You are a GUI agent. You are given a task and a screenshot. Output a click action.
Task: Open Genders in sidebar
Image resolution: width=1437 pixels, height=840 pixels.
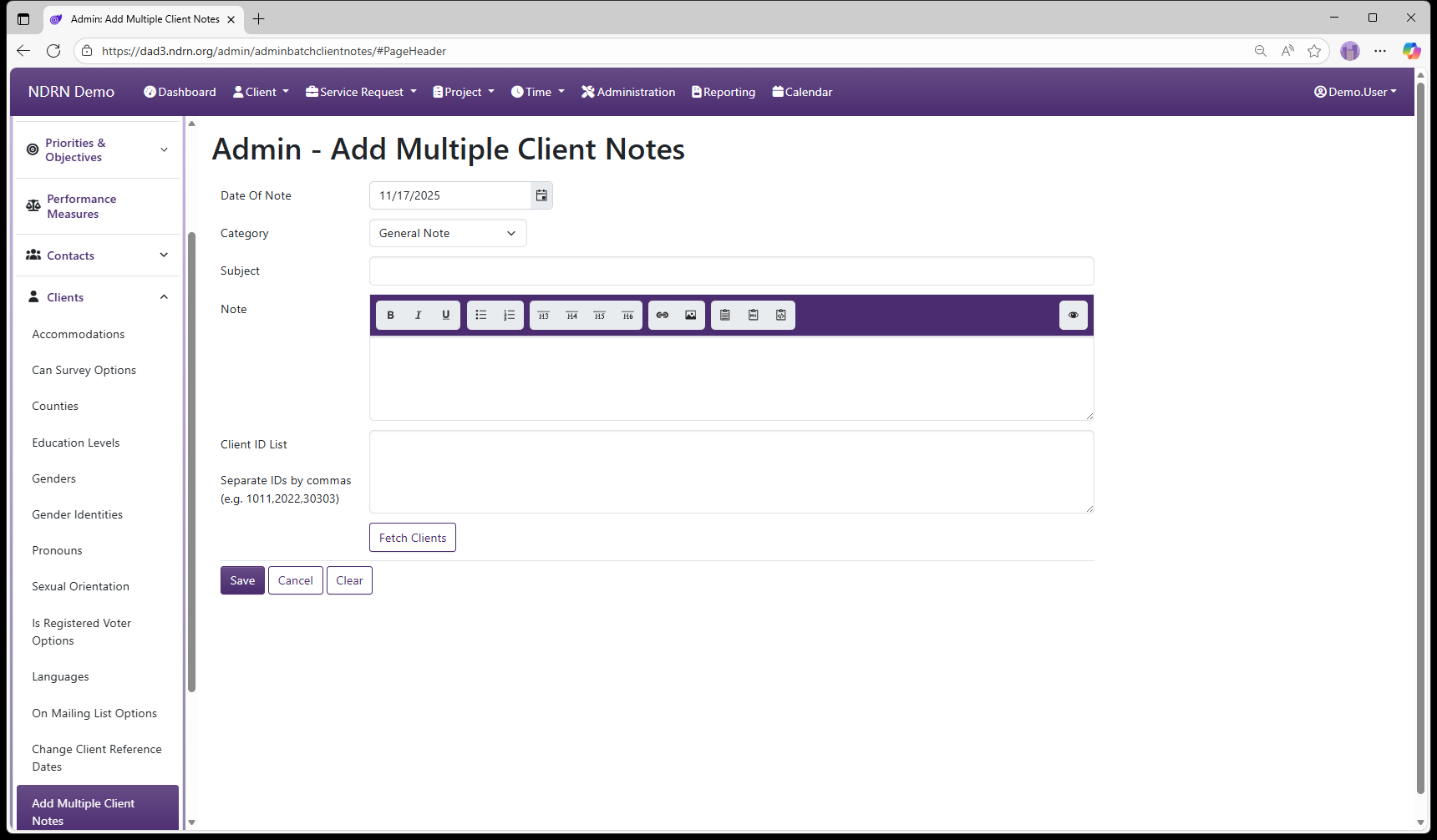pyautogui.click(x=53, y=478)
